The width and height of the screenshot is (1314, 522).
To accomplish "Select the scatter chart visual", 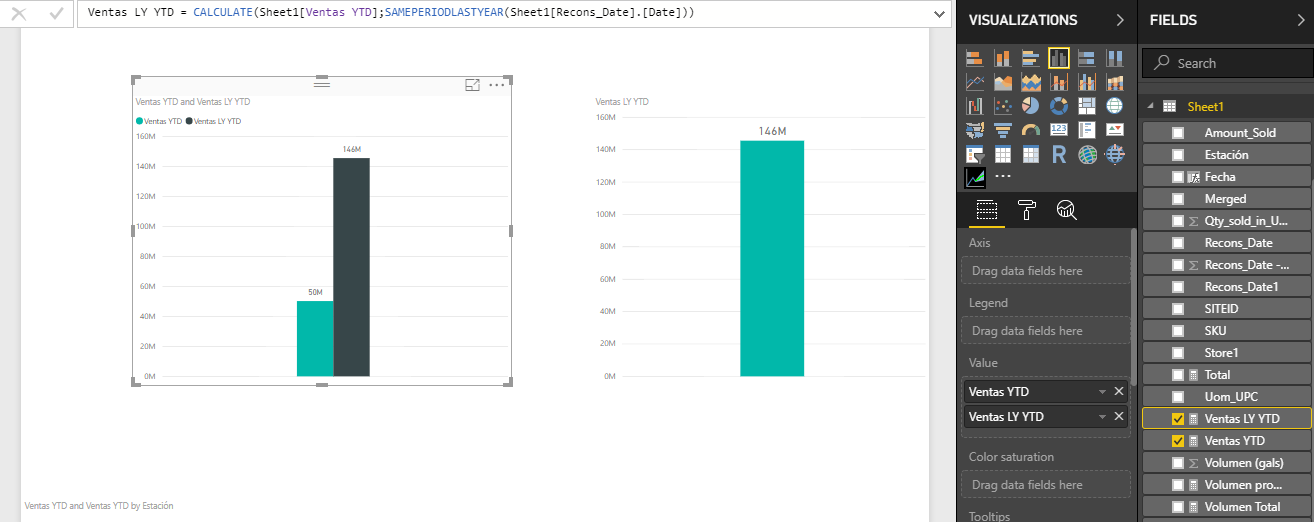I will 1002,106.
